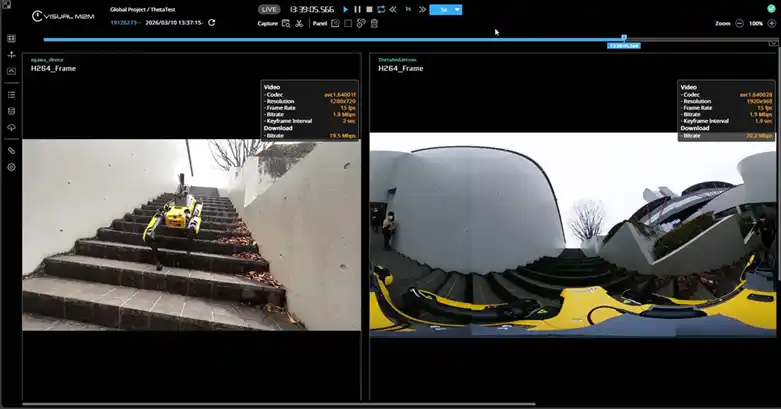The height and width of the screenshot is (409, 781).
Task: Click the horizontal scrollbar at the bottom
Action: click(279, 404)
